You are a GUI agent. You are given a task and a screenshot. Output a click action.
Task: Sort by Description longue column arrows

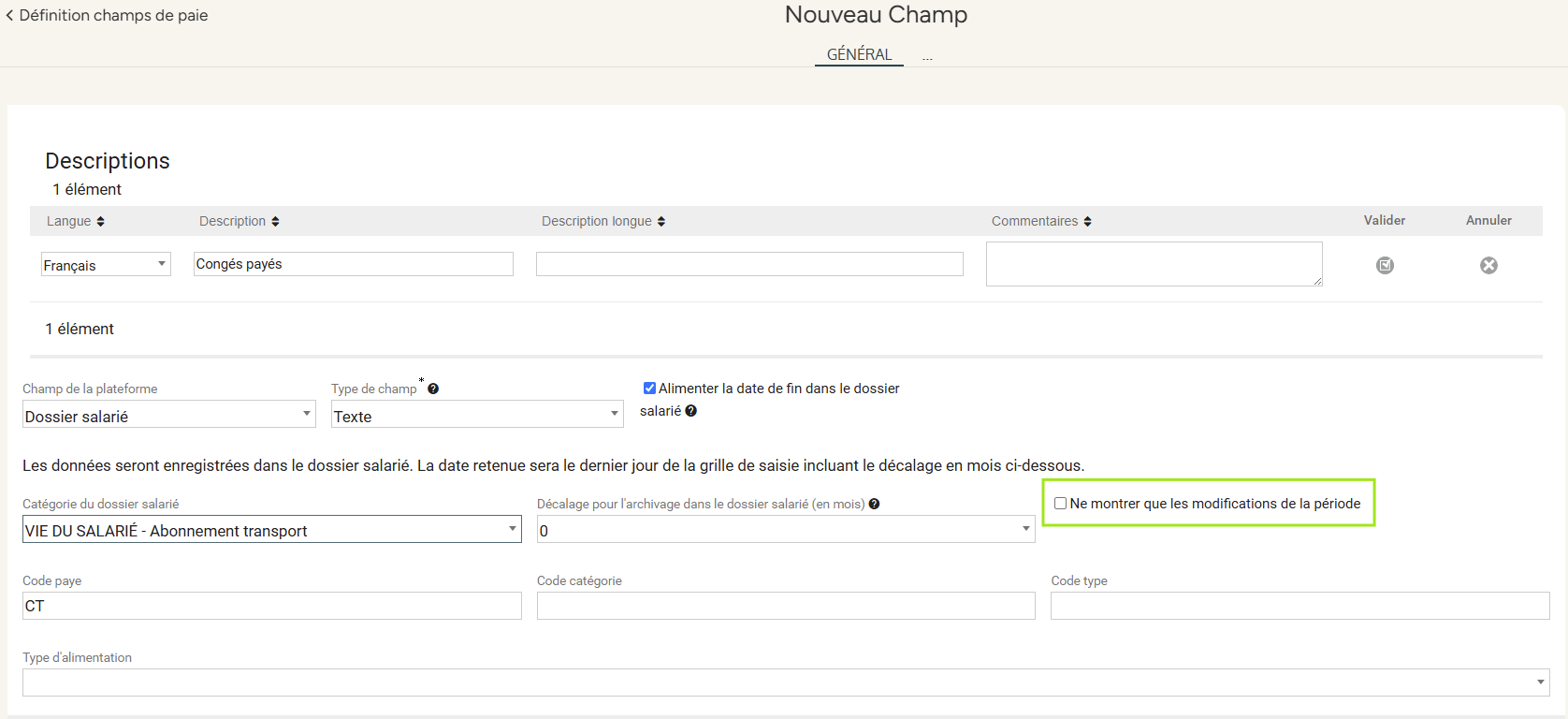pyautogui.click(x=661, y=222)
